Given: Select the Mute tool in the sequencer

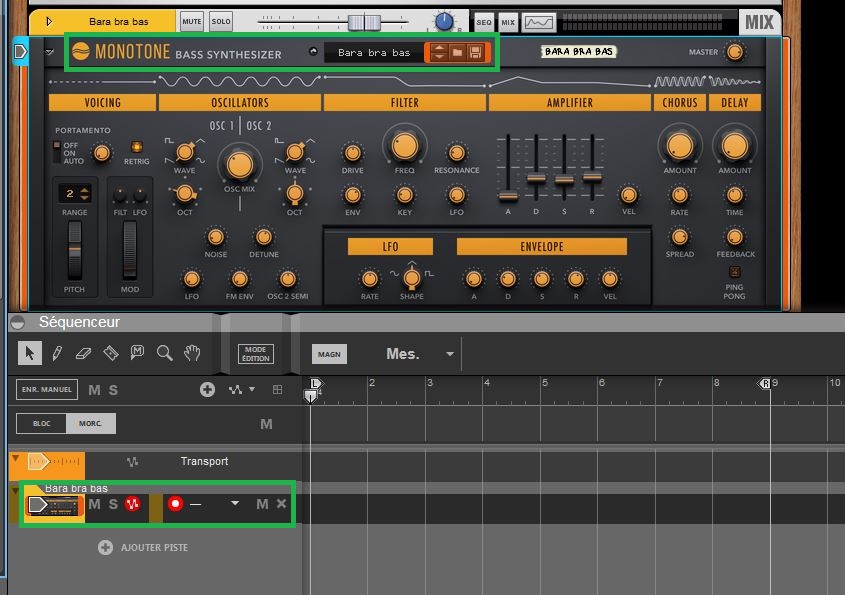Looking at the screenshot, I should click(135, 352).
